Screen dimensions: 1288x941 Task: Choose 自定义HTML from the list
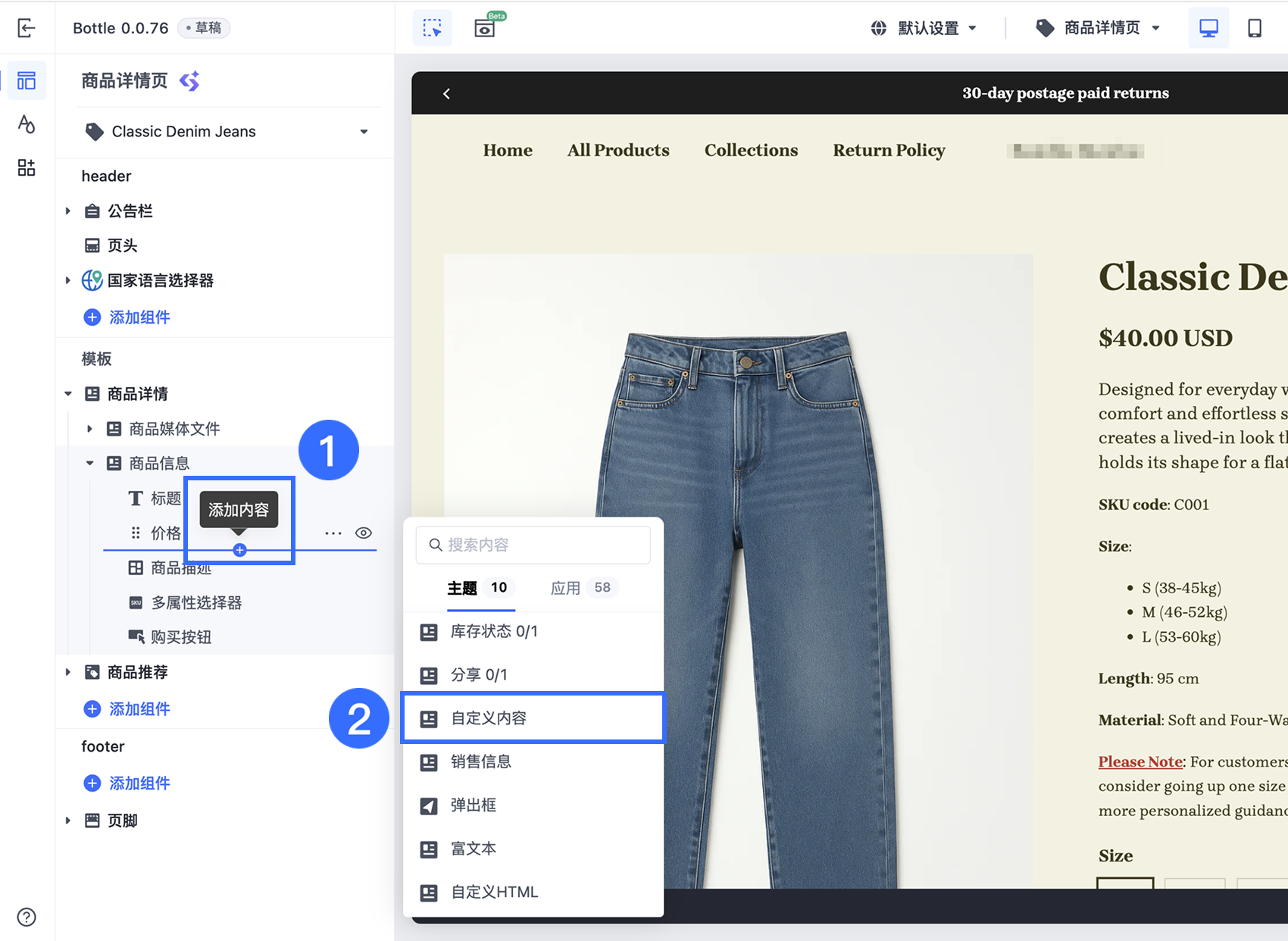(x=533, y=893)
